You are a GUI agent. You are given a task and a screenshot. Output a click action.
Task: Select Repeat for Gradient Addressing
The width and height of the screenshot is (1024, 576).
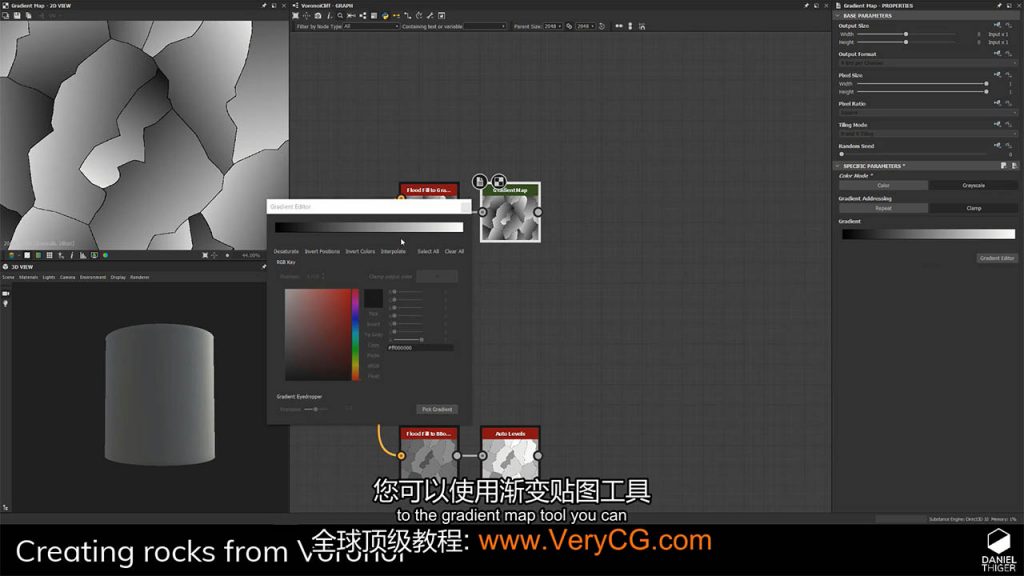click(884, 208)
